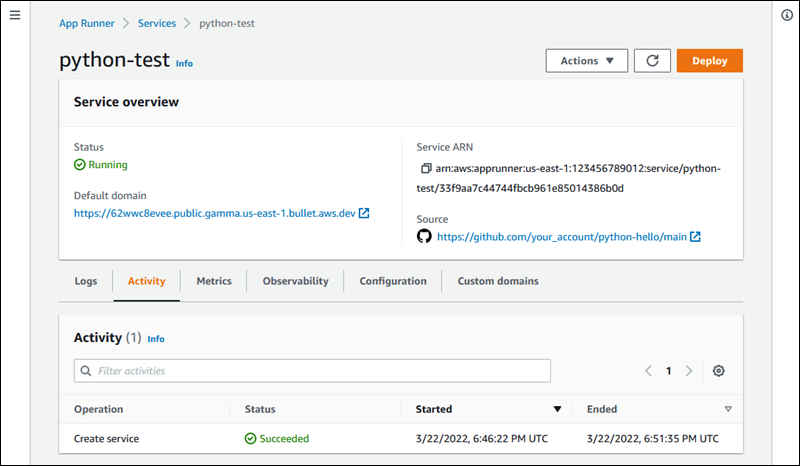
Task: Navigate to Services breadcrumb link
Action: [155, 23]
